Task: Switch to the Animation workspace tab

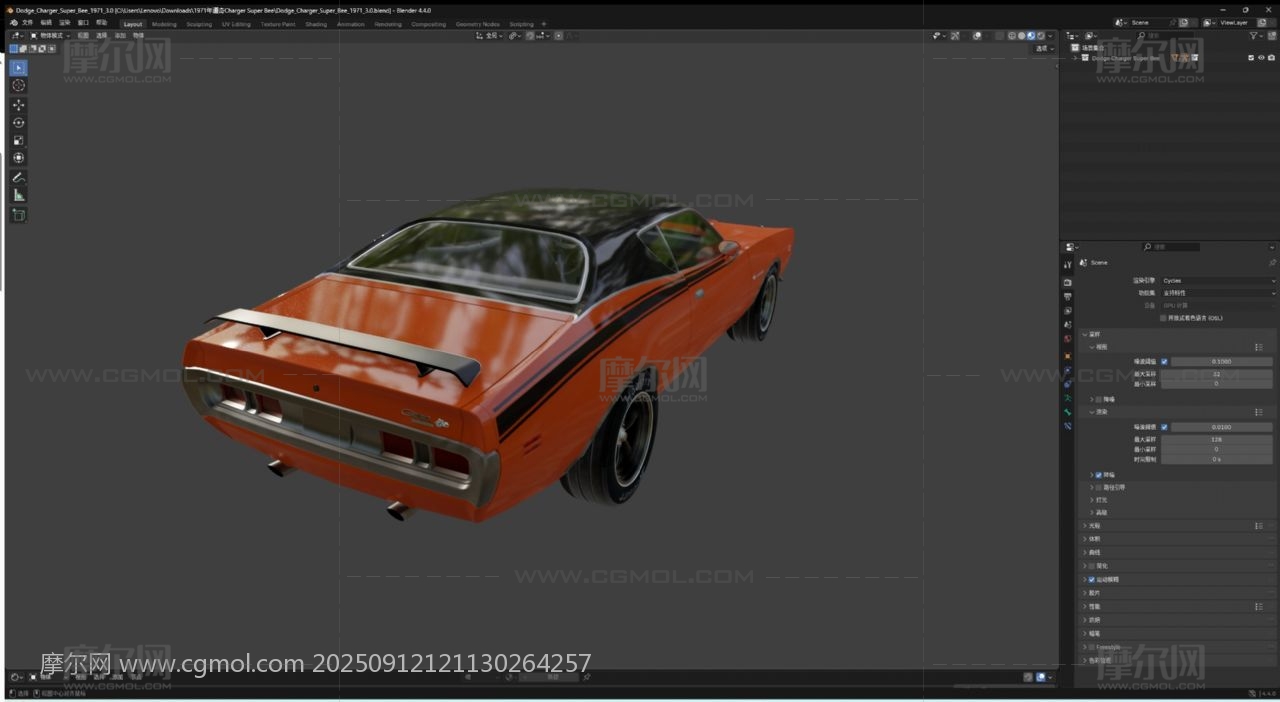Action: [x=351, y=24]
